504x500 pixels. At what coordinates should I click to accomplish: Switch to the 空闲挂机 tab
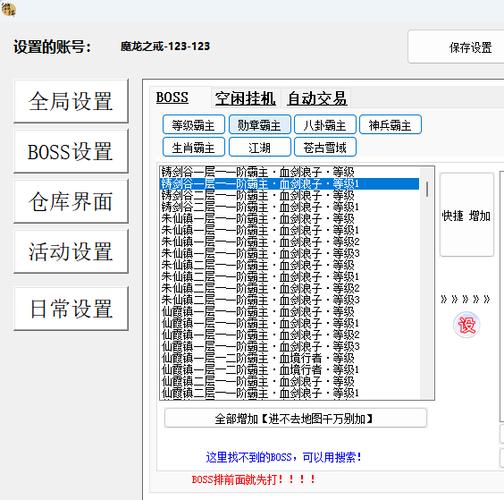(x=245, y=99)
